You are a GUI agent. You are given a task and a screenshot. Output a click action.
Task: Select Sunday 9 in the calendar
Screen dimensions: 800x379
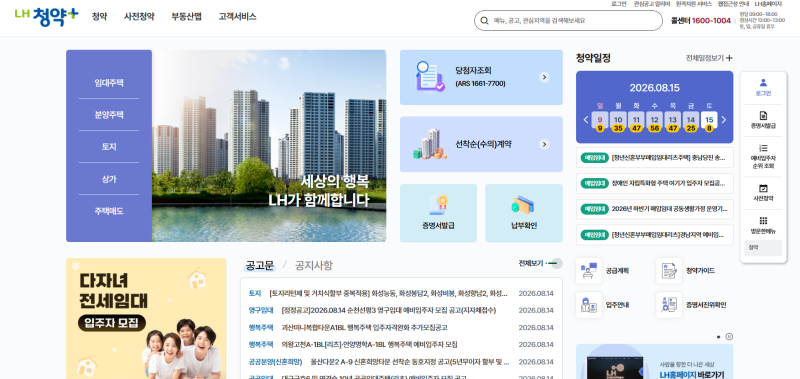599,120
